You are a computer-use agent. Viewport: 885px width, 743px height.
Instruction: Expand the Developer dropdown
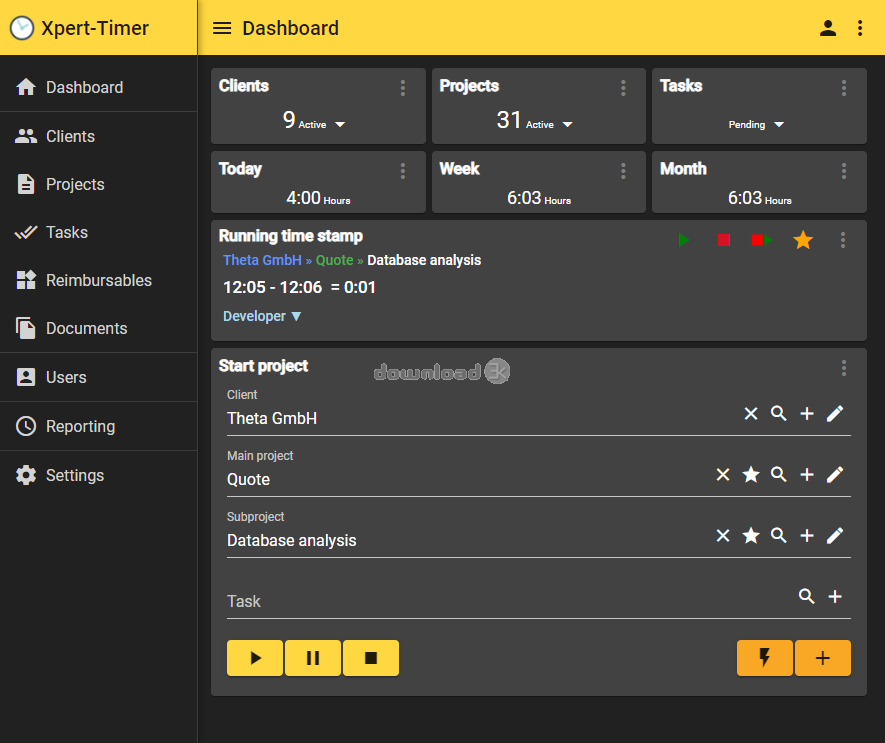tap(262, 316)
